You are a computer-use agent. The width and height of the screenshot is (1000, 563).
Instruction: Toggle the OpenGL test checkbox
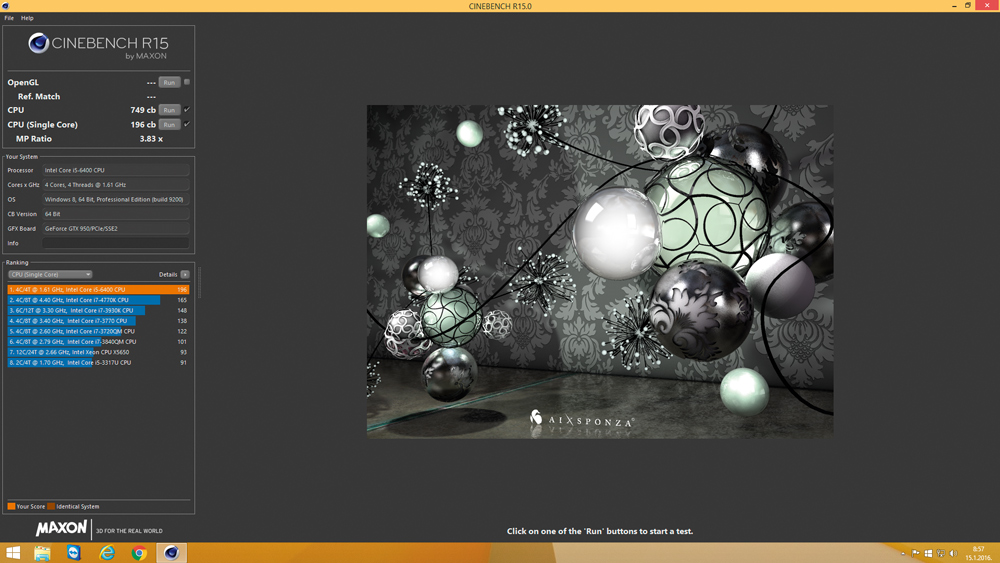(x=187, y=82)
